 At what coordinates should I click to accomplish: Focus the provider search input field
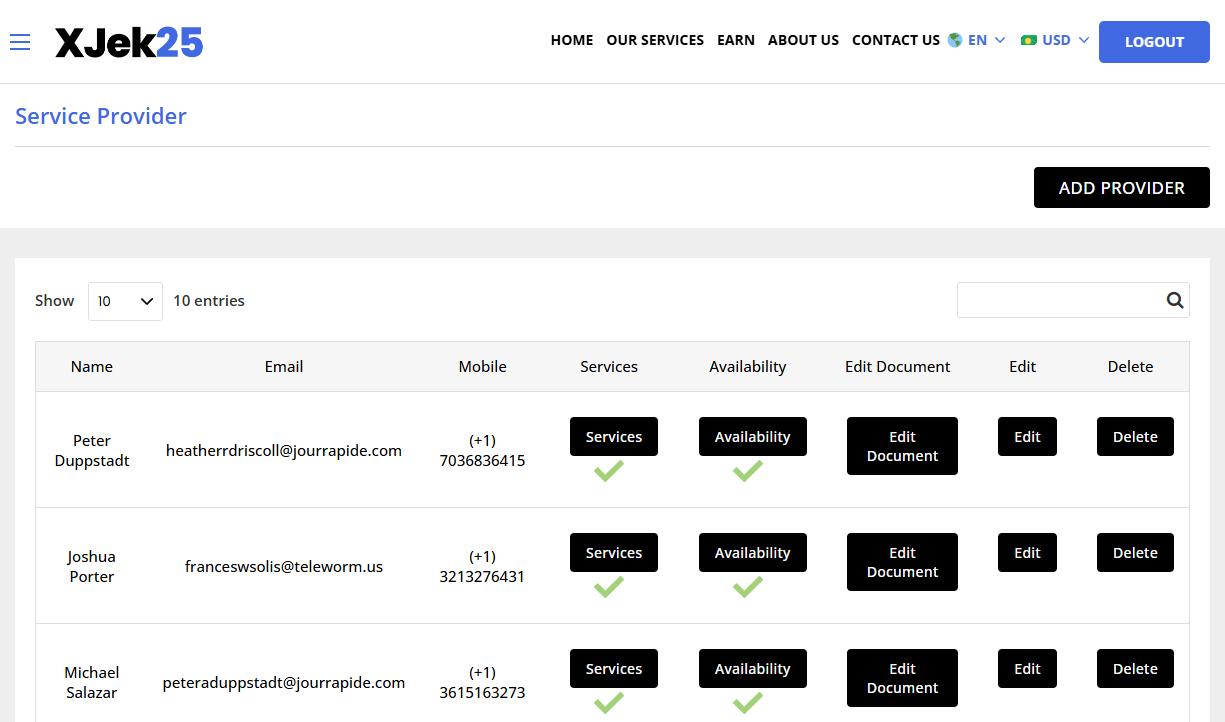pos(1058,300)
